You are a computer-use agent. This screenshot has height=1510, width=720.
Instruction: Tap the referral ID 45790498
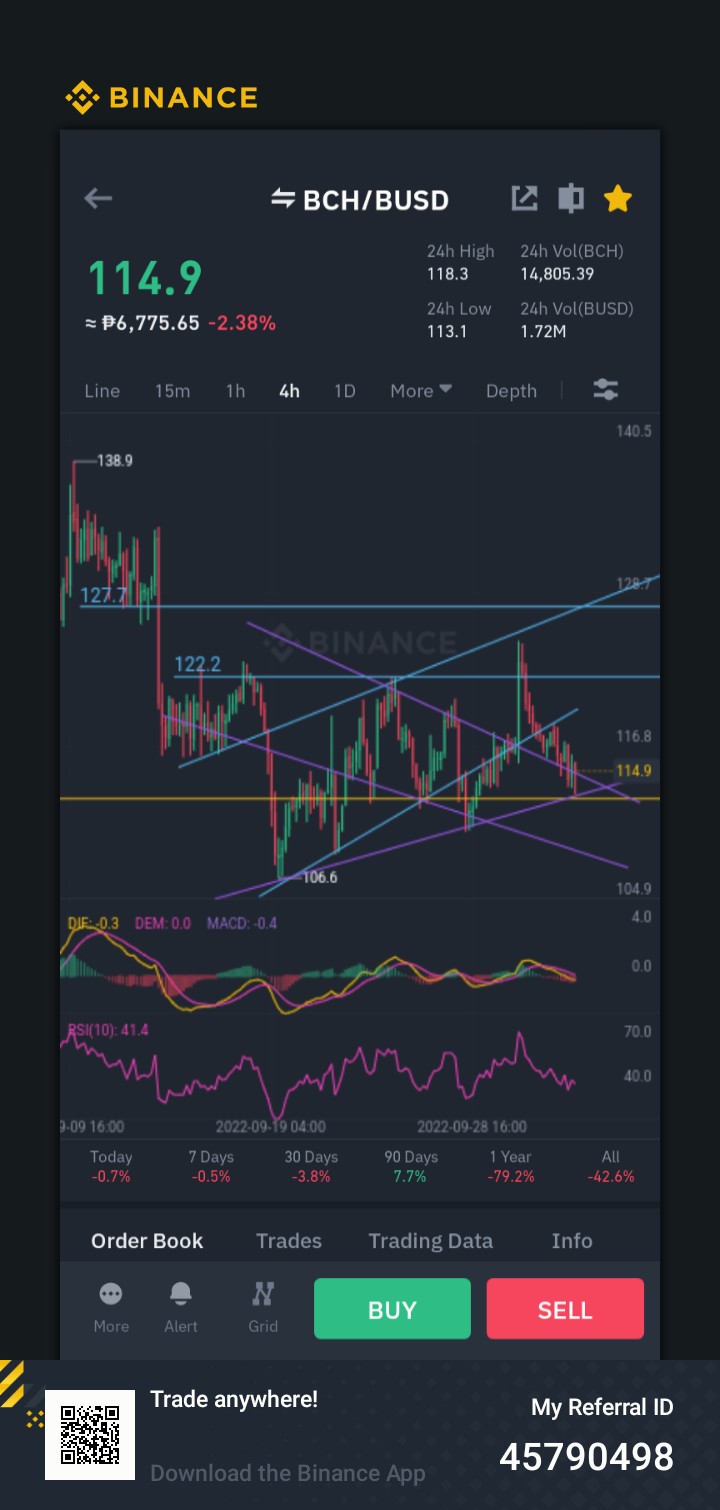[587, 1457]
